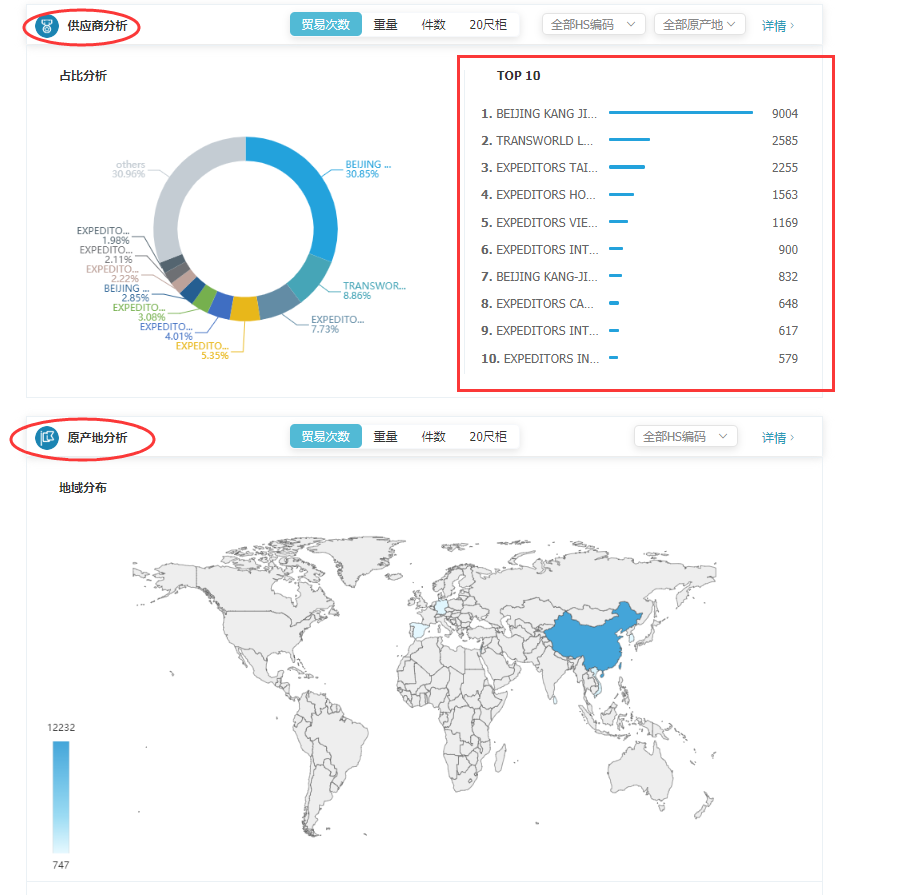This screenshot has height=895, width=917.
Task: Select the 件数 tab in supplier analysis
Action: point(435,23)
